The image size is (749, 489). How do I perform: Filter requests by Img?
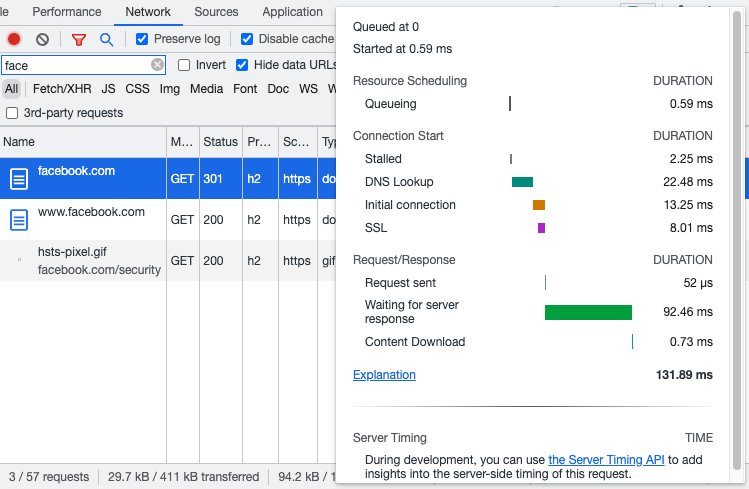(x=170, y=89)
